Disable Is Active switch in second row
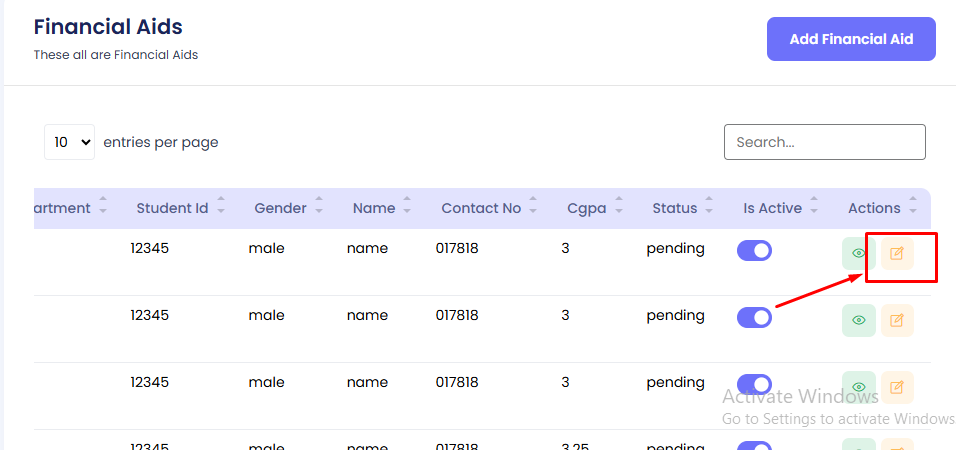 pos(754,317)
